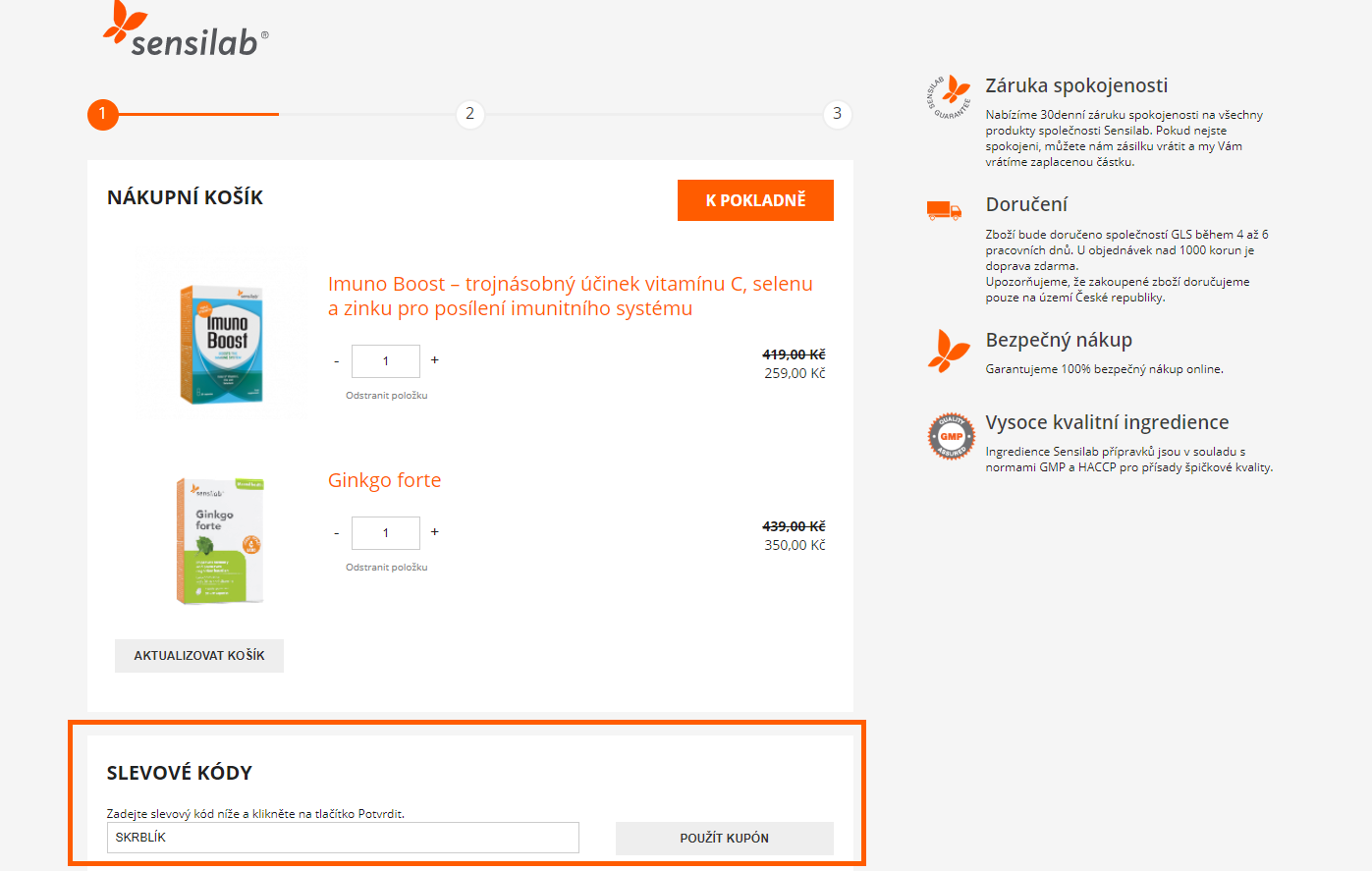Image resolution: width=1372 pixels, height=871 pixels.
Task: Click the Záruka spokojenosti heading
Action: [x=1076, y=85]
